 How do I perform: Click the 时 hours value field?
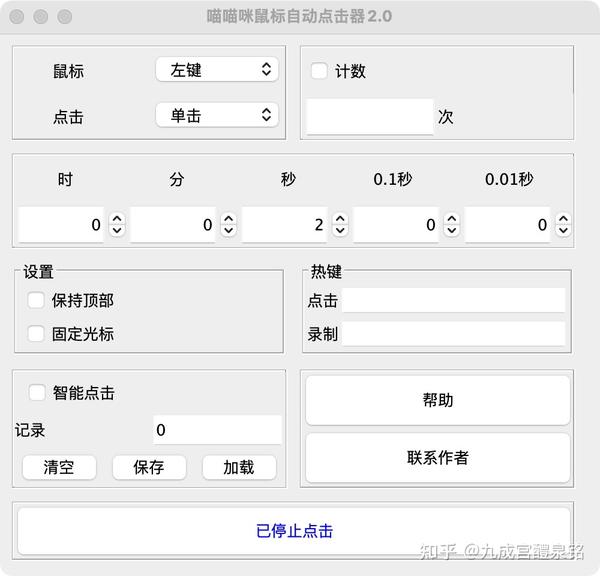coord(61,225)
